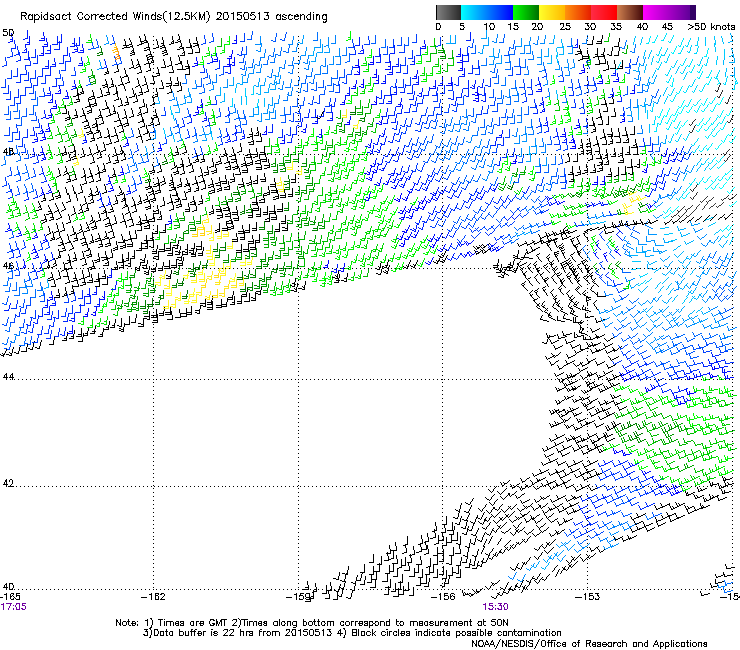Click the latitude label '50'
This screenshot has height=650, width=740.
[x=8, y=33]
